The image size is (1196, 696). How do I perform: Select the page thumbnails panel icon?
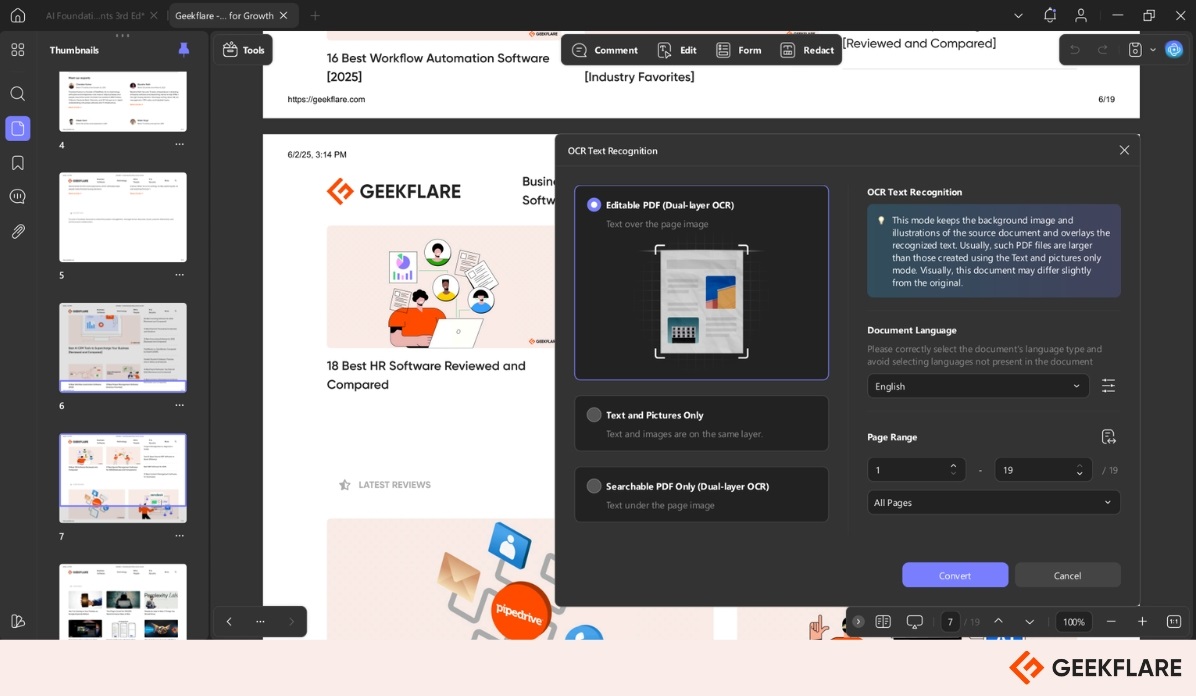18,128
